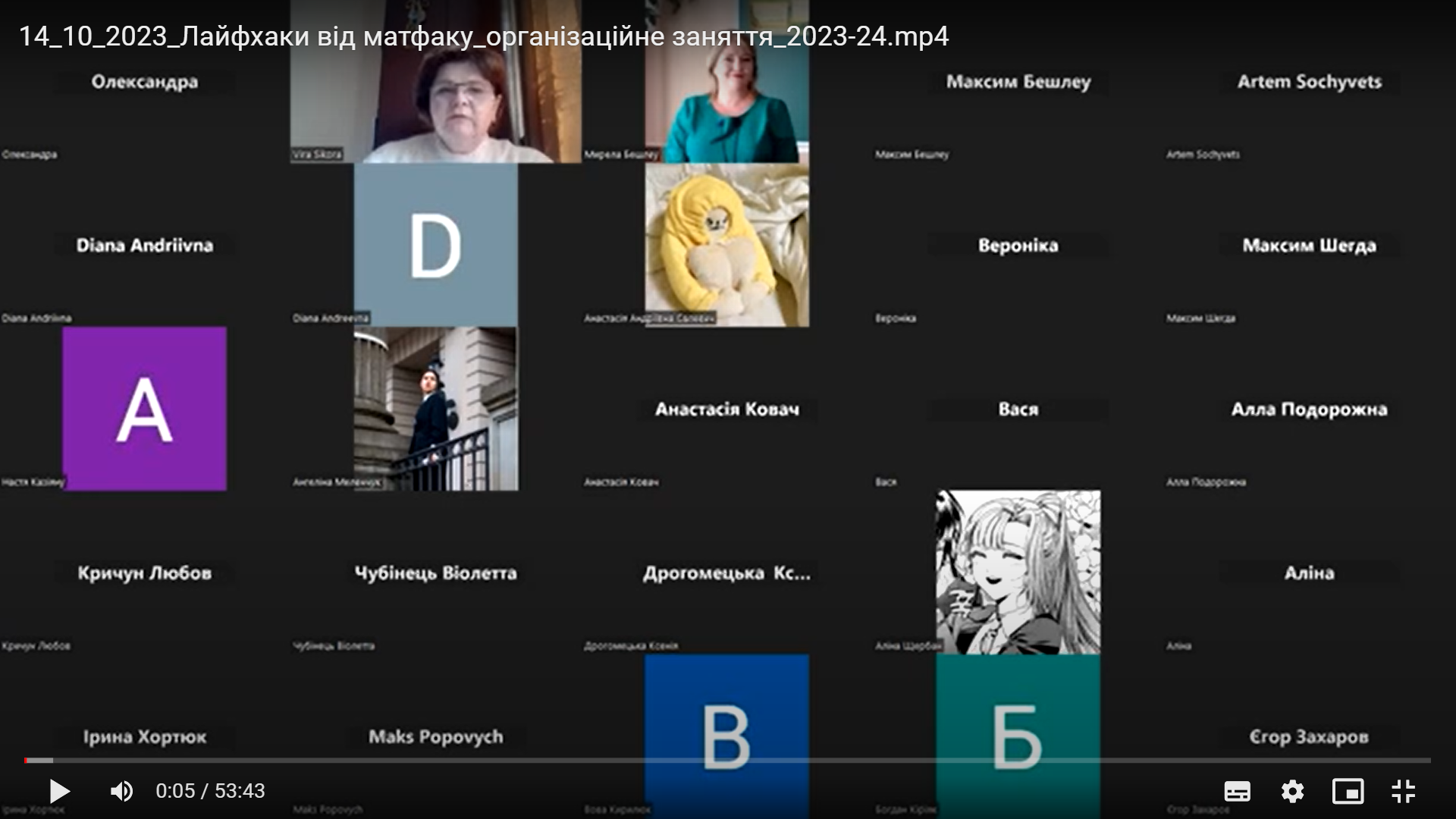Image resolution: width=1456 pixels, height=819 pixels.
Task: Click the small 'Vira Sikora' caption
Action: tap(317, 155)
